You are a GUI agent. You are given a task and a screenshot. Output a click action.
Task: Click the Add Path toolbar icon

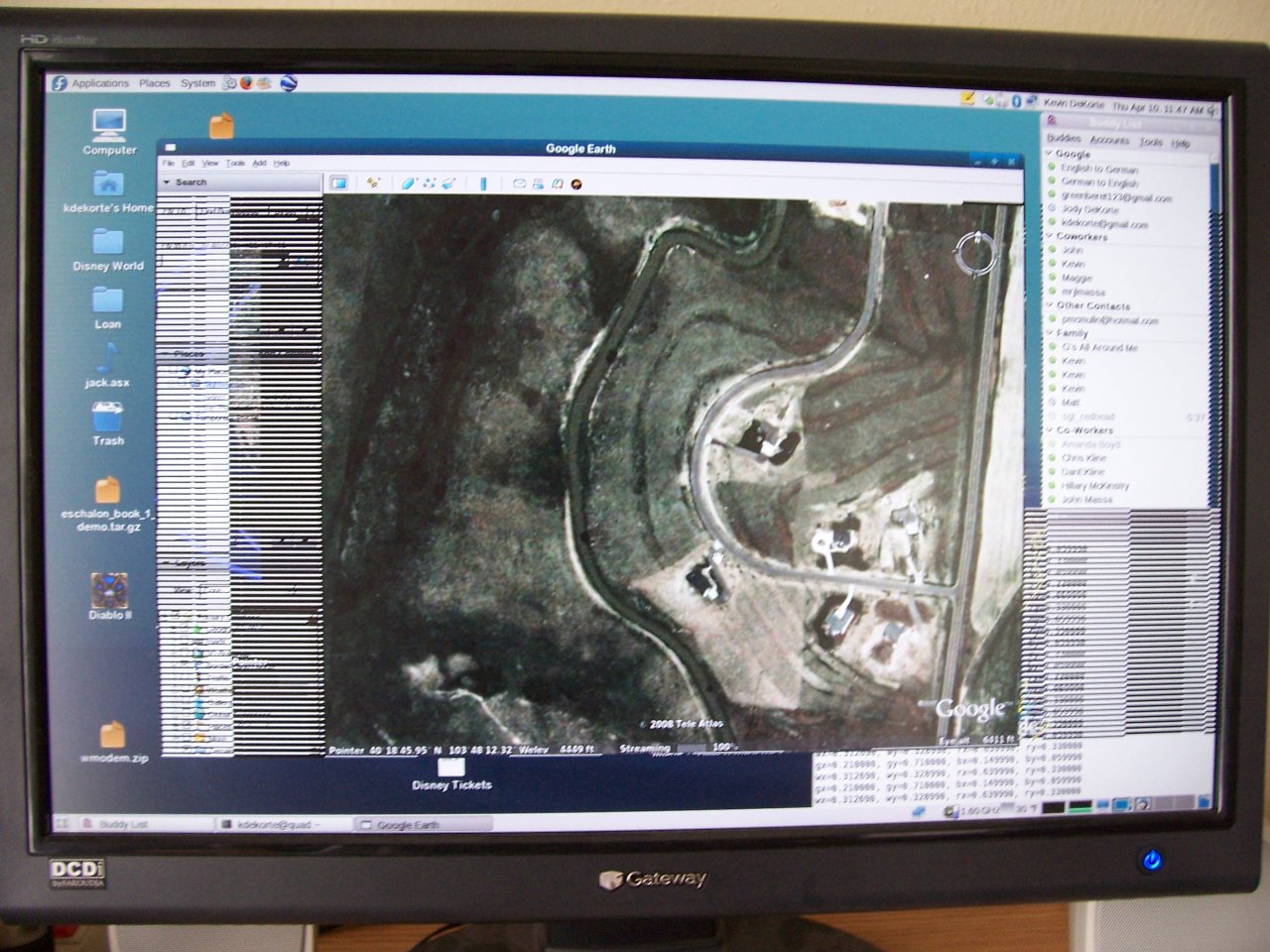(429, 182)
